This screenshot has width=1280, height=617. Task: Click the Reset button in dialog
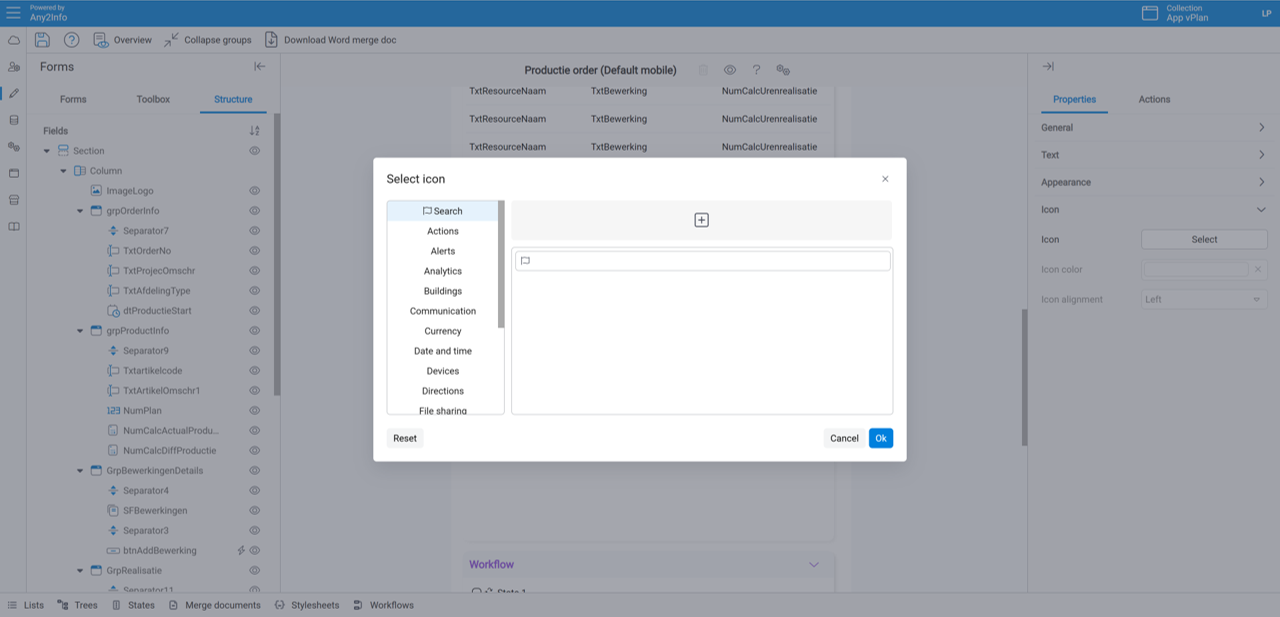tap(405, 438)
